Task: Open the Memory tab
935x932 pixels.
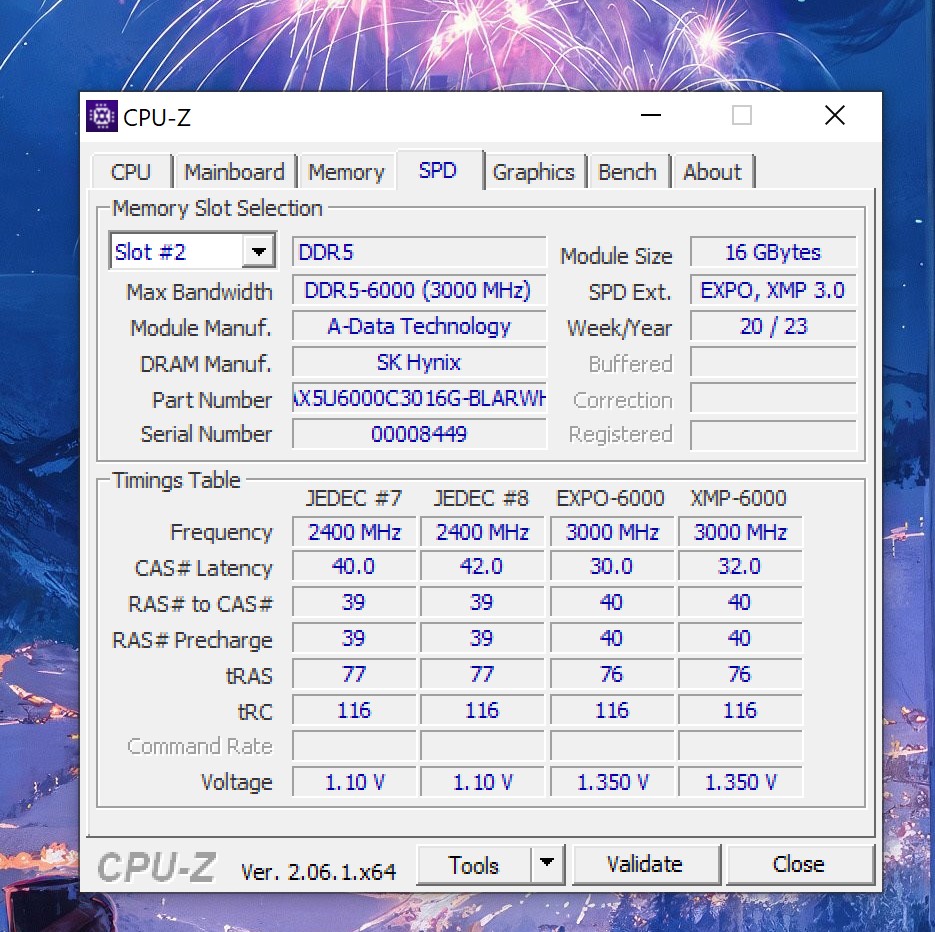Action: [x=346, y=172]
